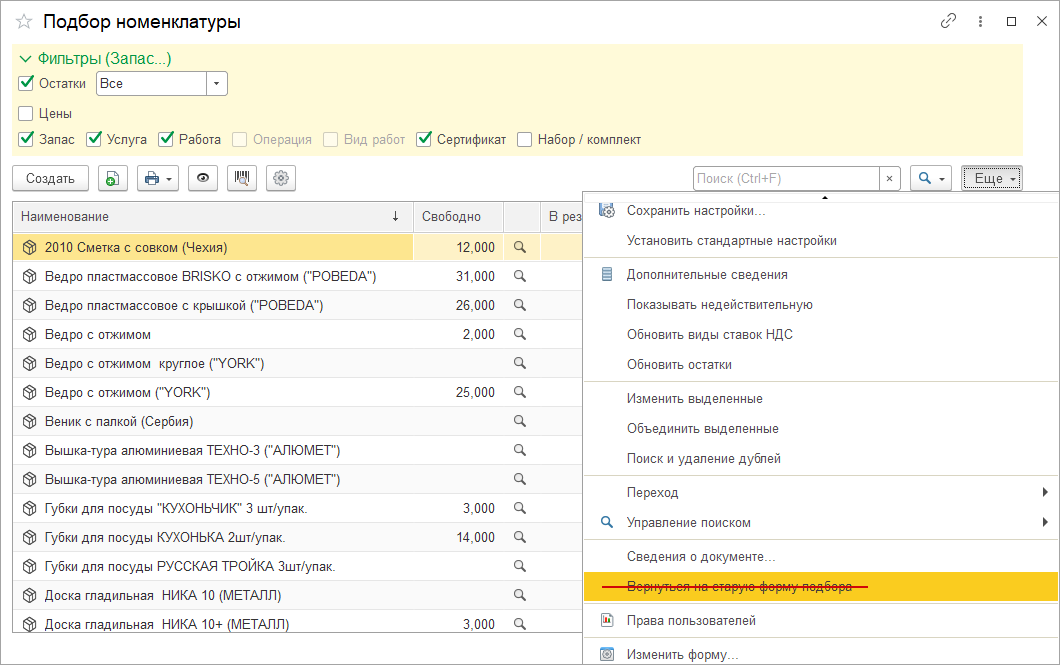Click the barcode scan icon
Screen dimensions: 1060x665
242,178
